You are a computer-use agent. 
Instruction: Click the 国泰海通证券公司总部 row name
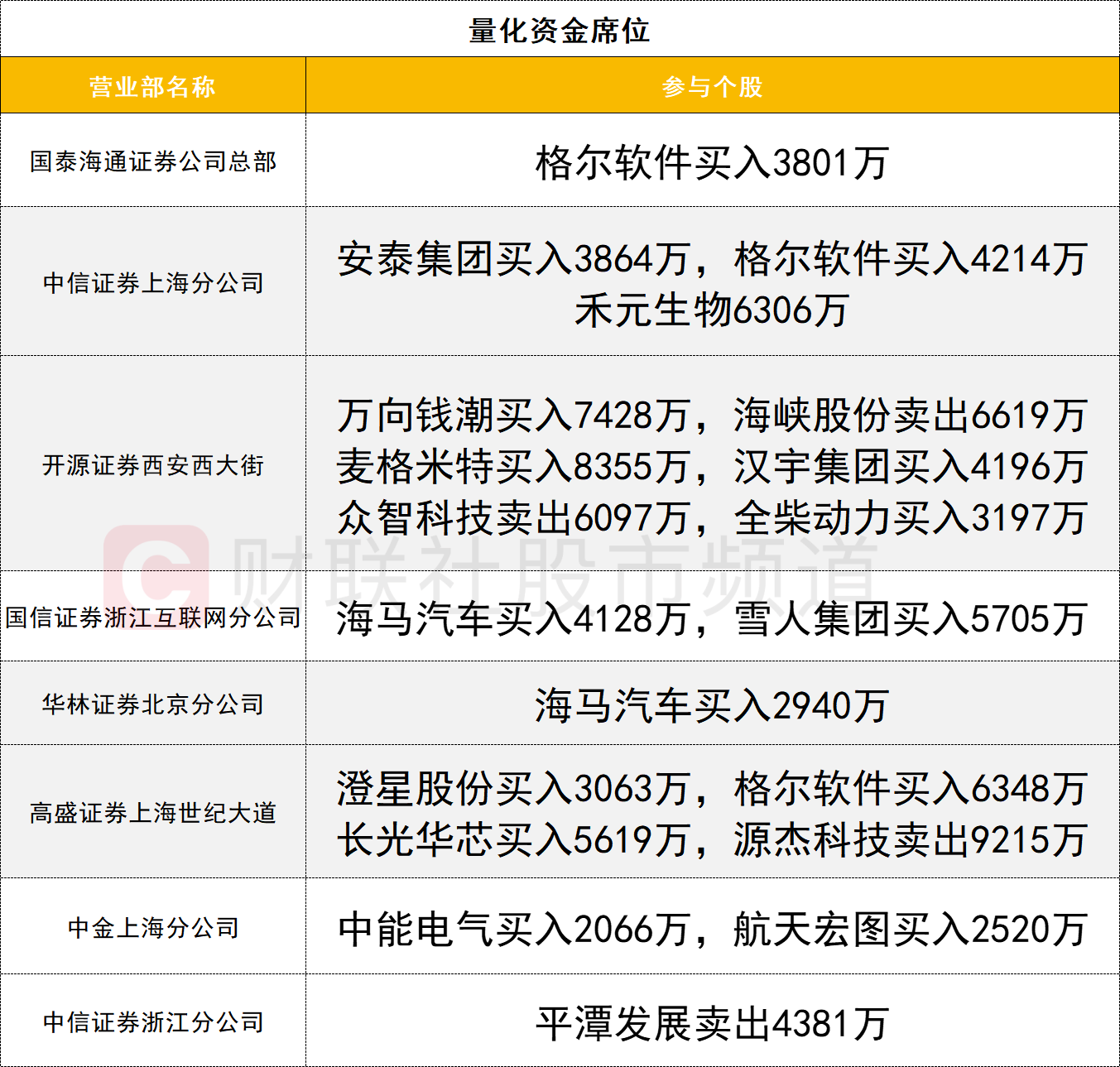pos(153,161)
